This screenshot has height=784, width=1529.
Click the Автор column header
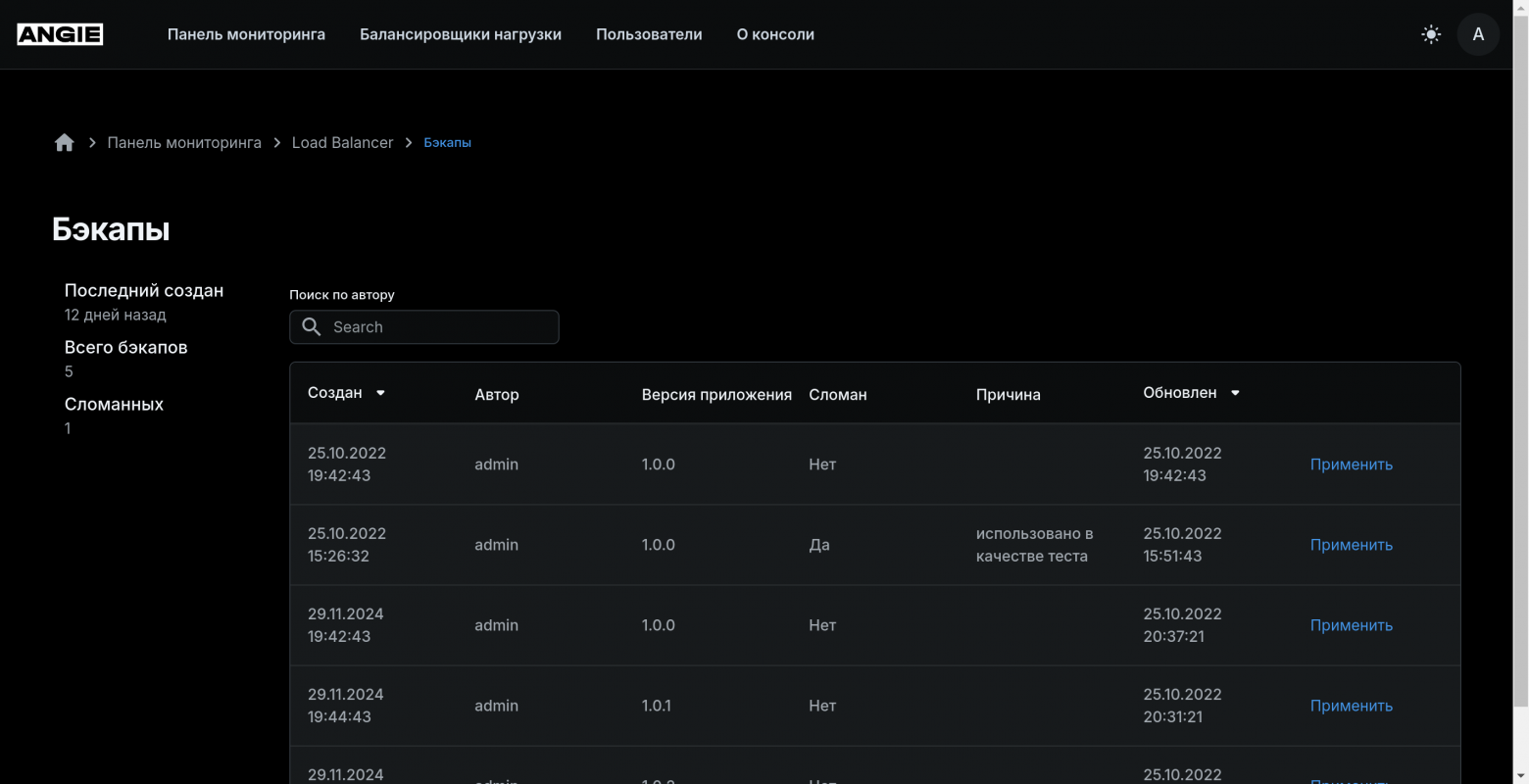(497, 395)
